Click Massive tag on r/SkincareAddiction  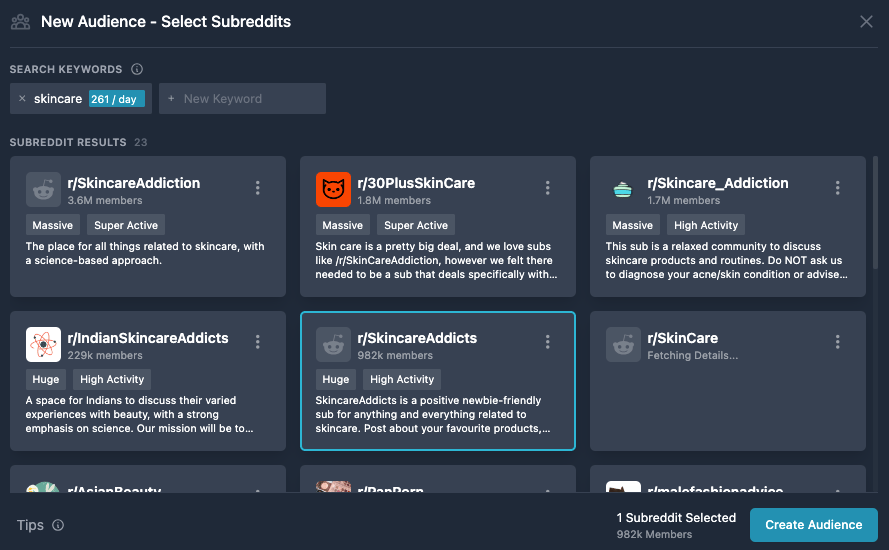pyautogui.click(x=53, y=225)
